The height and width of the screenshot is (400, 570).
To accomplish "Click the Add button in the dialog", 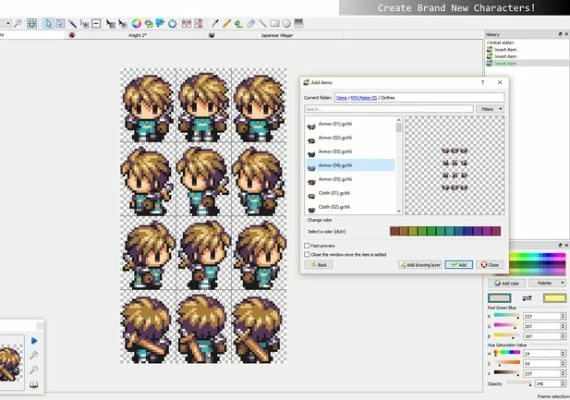I will 459,265.
